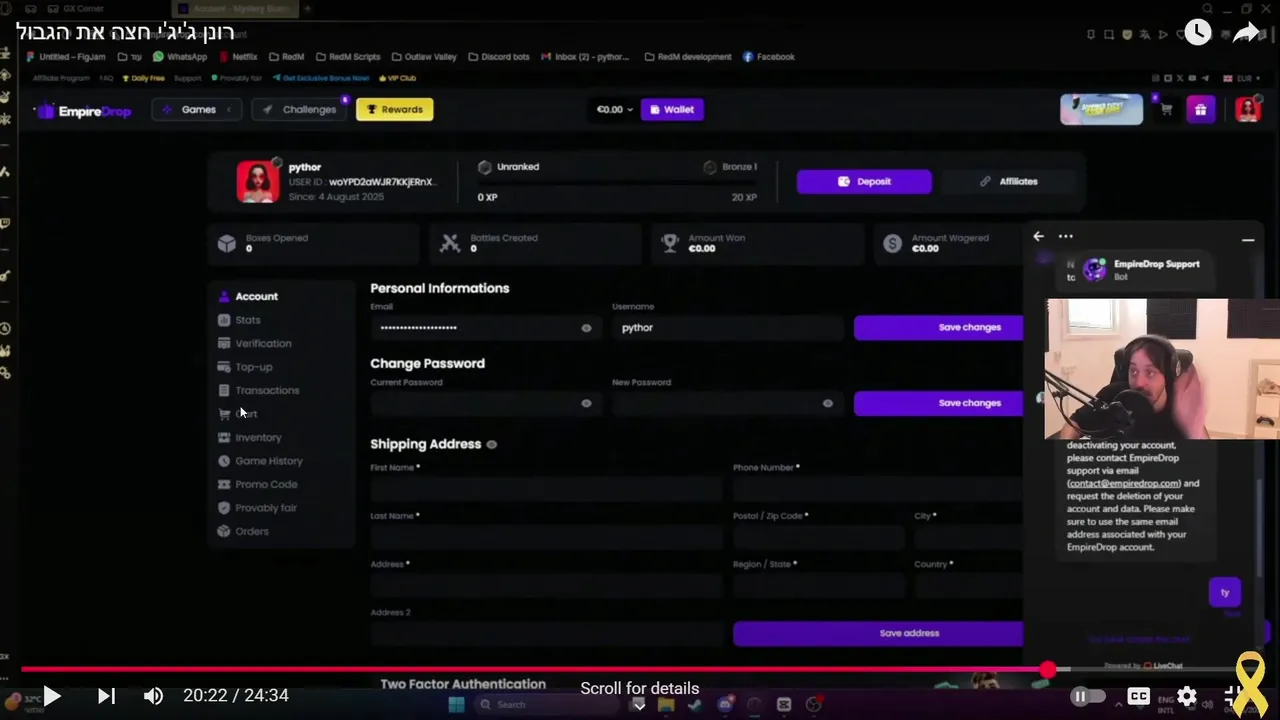Open the Affiliates page
Image resolution: width=1280 pixels, height=720 pixels.
(x=1008, y=182)
